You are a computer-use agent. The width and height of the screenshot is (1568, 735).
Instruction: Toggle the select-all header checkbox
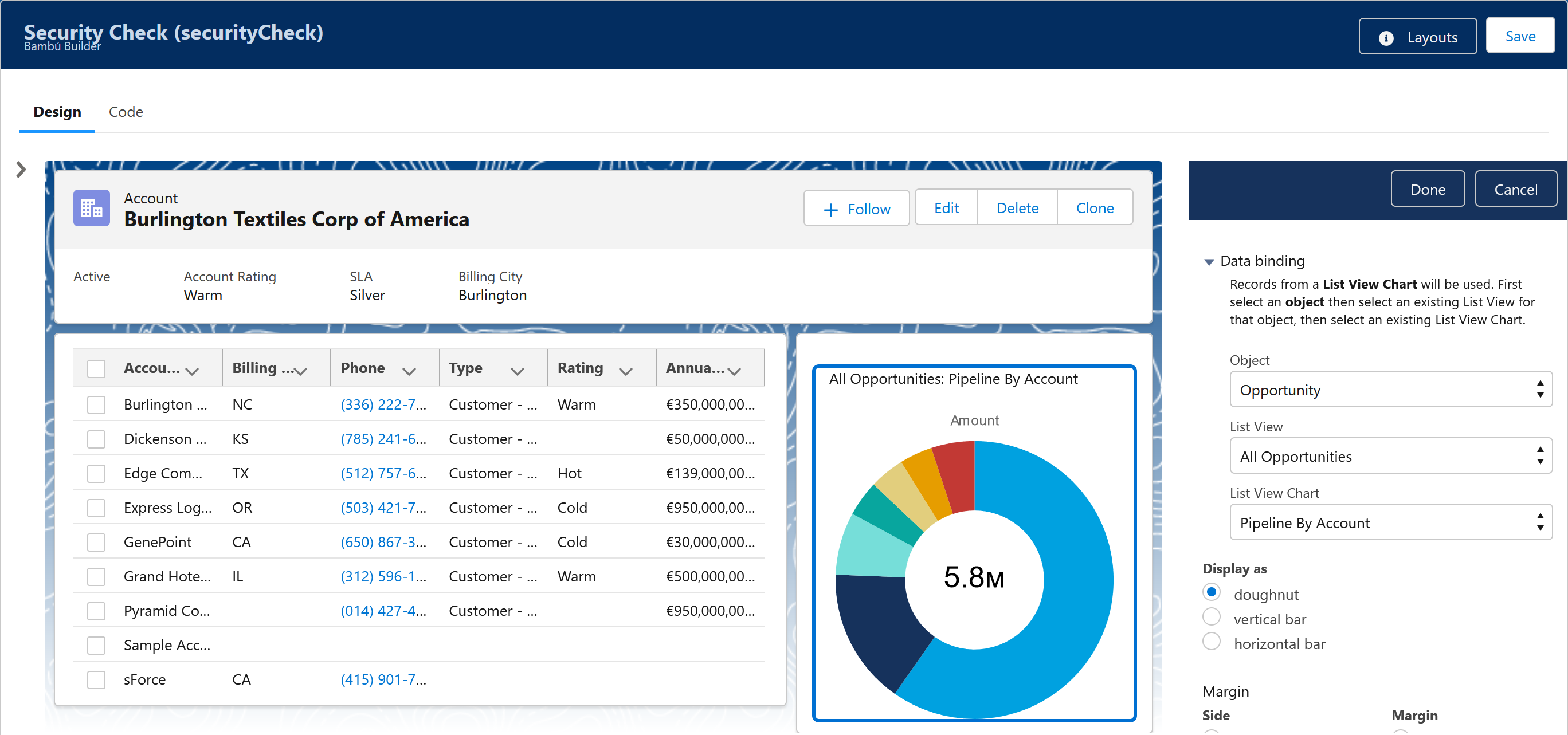96,368
